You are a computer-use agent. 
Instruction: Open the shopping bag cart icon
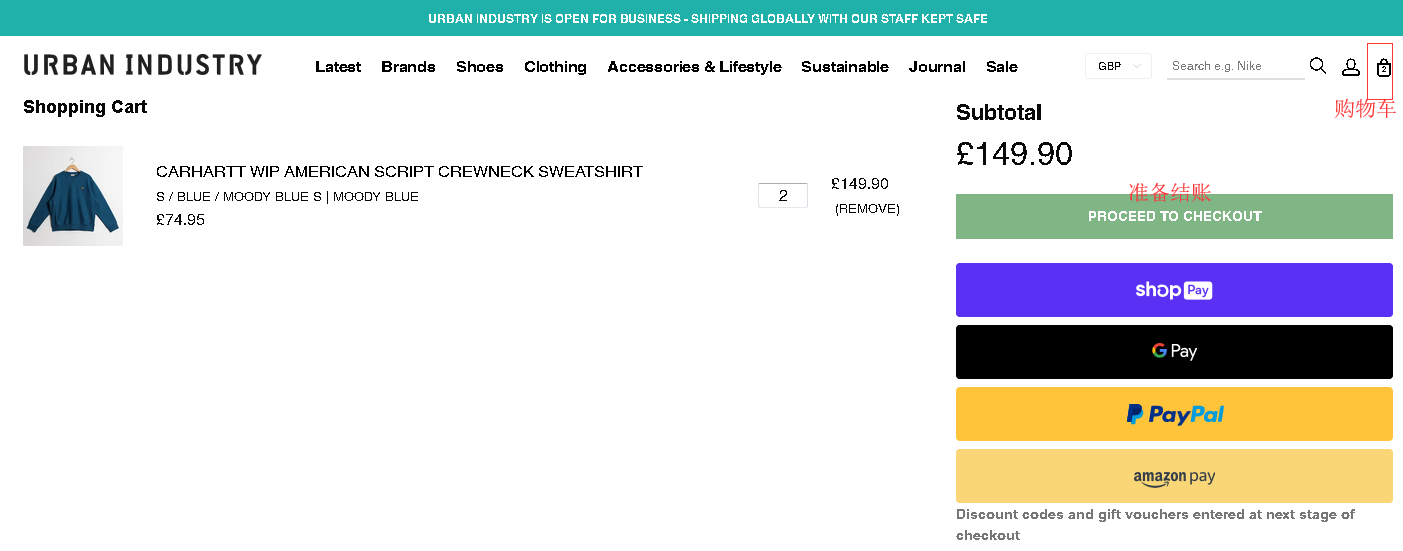pos(1383,68)
